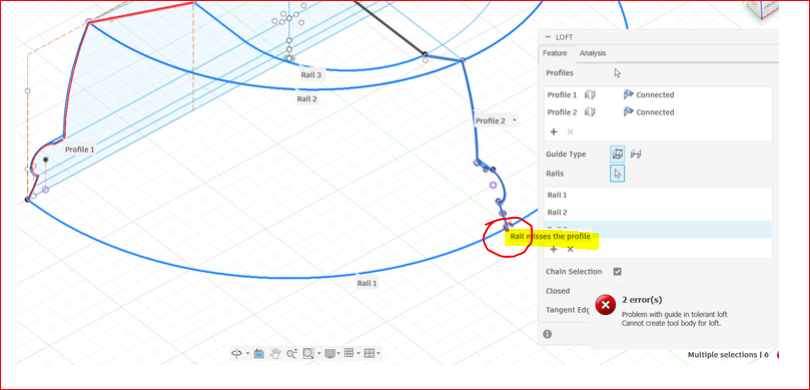Select Rail 1 in rails list

[x=658, y=195]
